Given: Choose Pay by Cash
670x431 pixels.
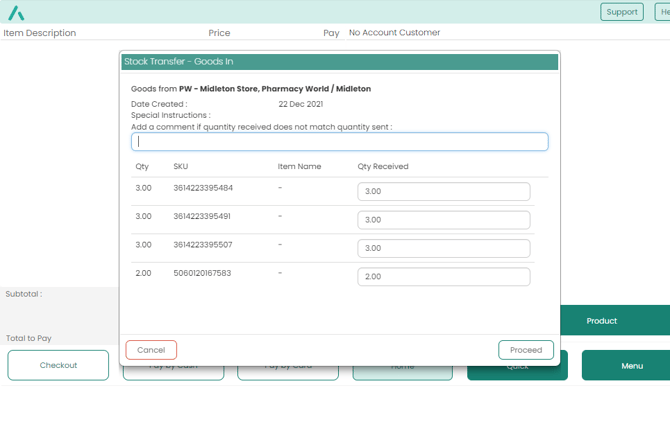Looking at the screenshot, I should pos(173,372).
